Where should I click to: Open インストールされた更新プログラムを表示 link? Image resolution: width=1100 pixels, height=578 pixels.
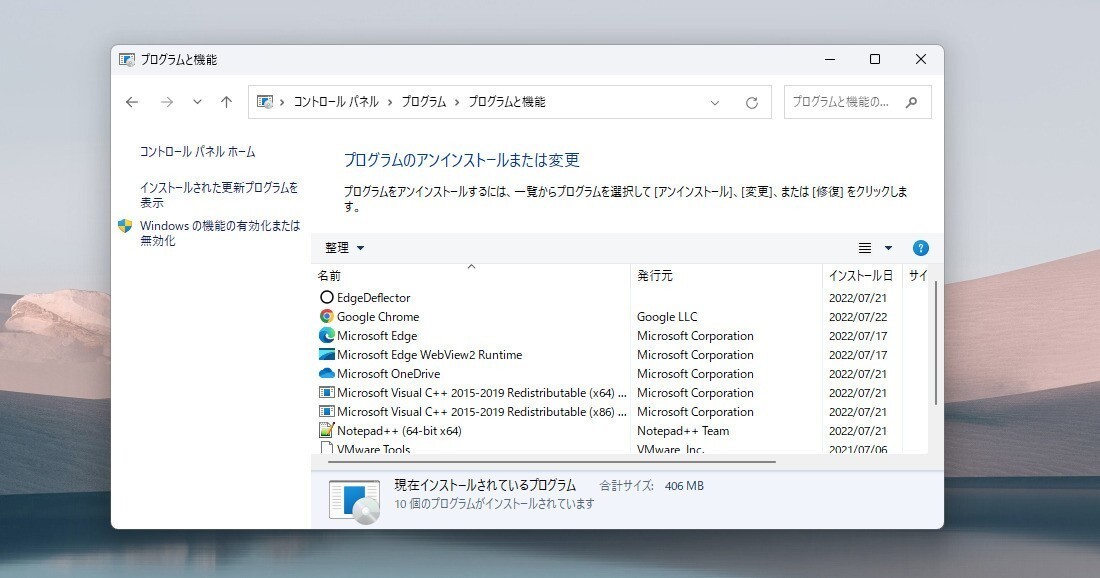[219, 195]
